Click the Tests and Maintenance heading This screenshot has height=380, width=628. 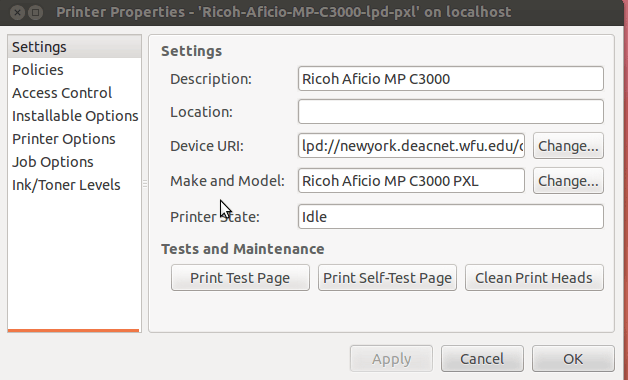[x=243, y=249]
